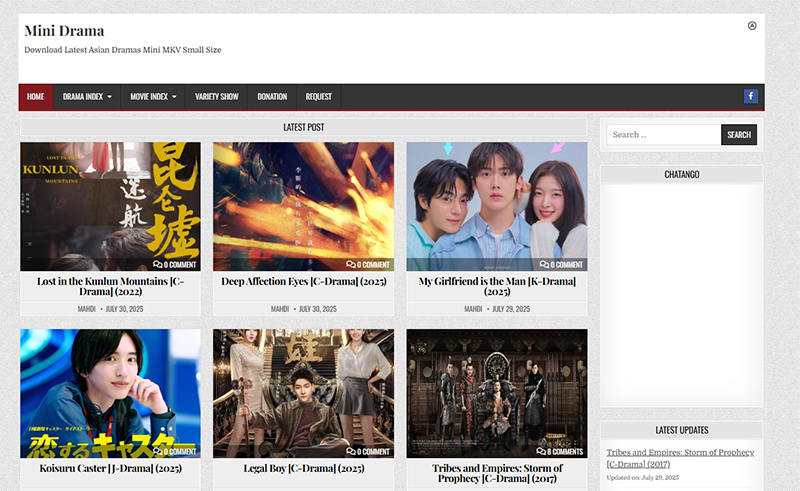Click author Mahdi under My Girlfriend is the Man
Image resolution: width=800 pixels, height=491 pixels.
click(x=473, y=309)
